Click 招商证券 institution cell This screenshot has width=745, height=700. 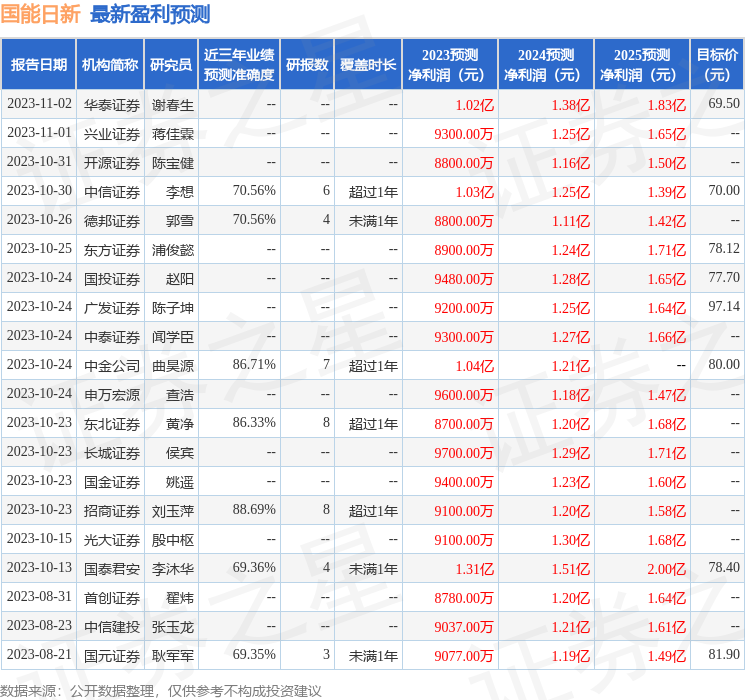112,511
